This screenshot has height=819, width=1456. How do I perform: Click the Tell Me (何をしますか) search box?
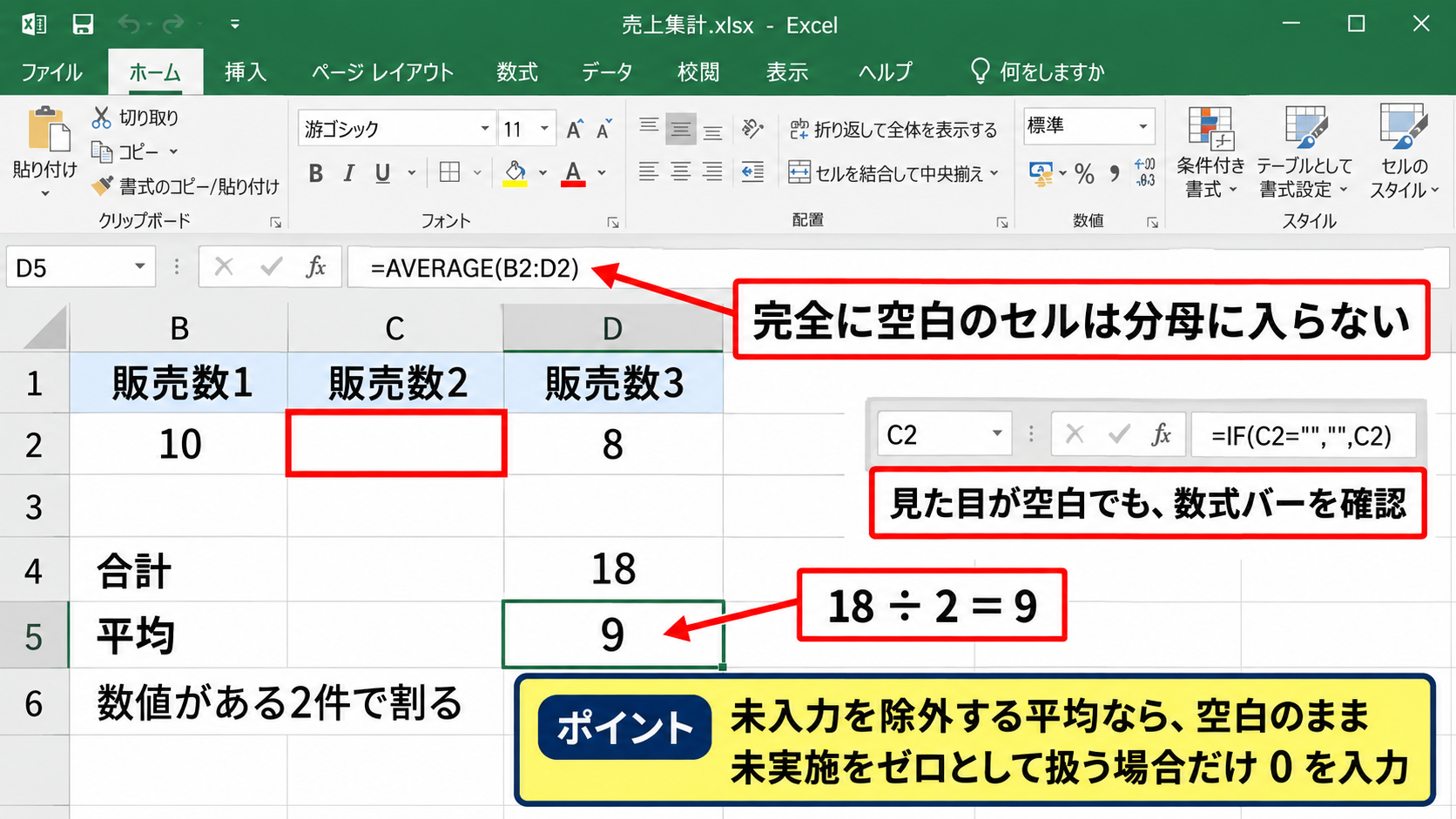point(1038,71)
